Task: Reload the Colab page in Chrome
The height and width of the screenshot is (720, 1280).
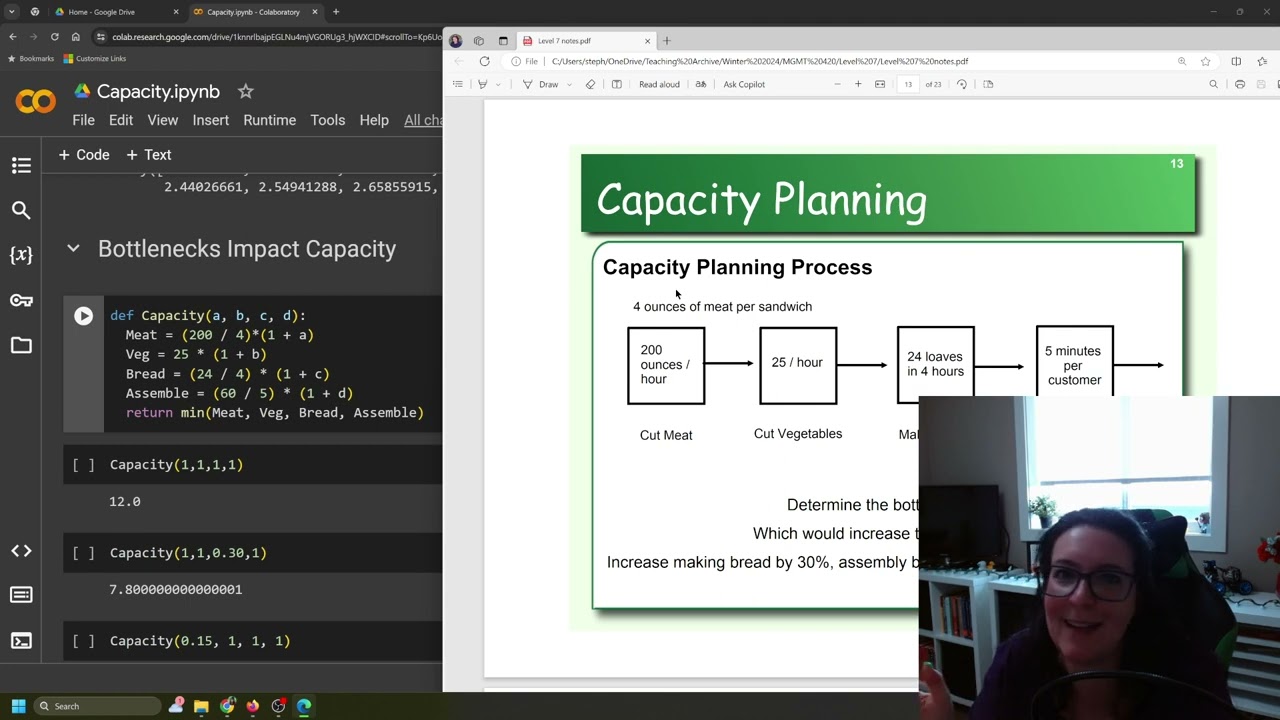Action: coord(54,37)
